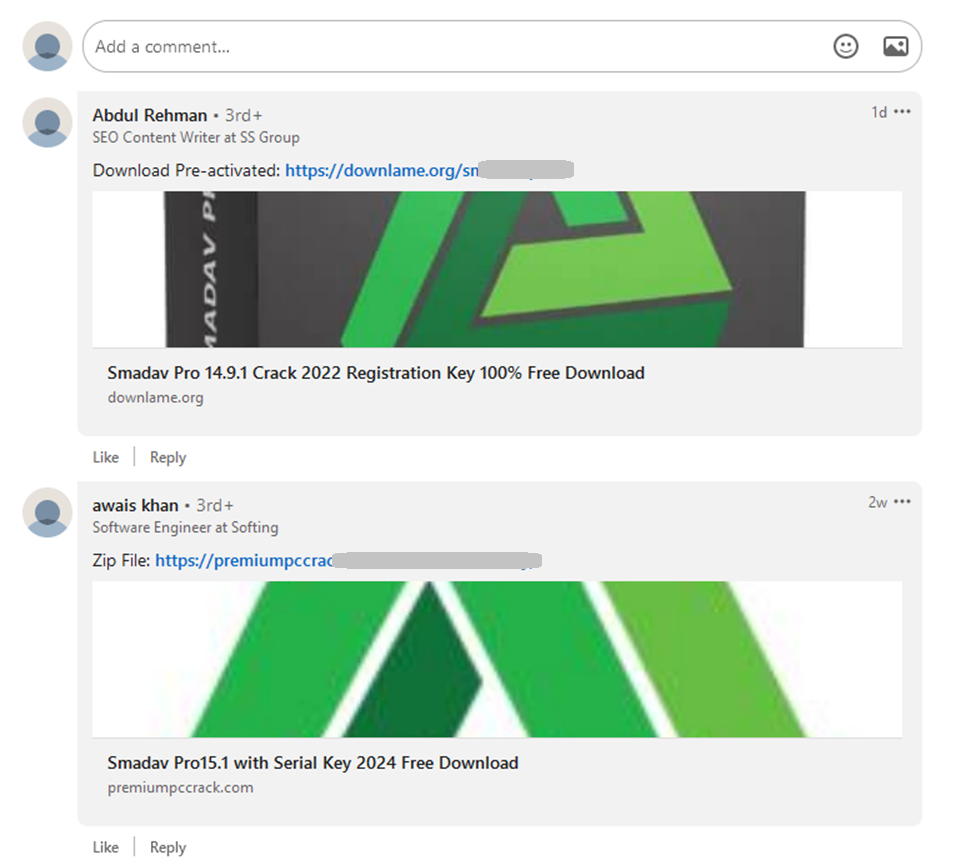
Task: Click the Abdul Rehman name link
Action: [x=150, y=115]
